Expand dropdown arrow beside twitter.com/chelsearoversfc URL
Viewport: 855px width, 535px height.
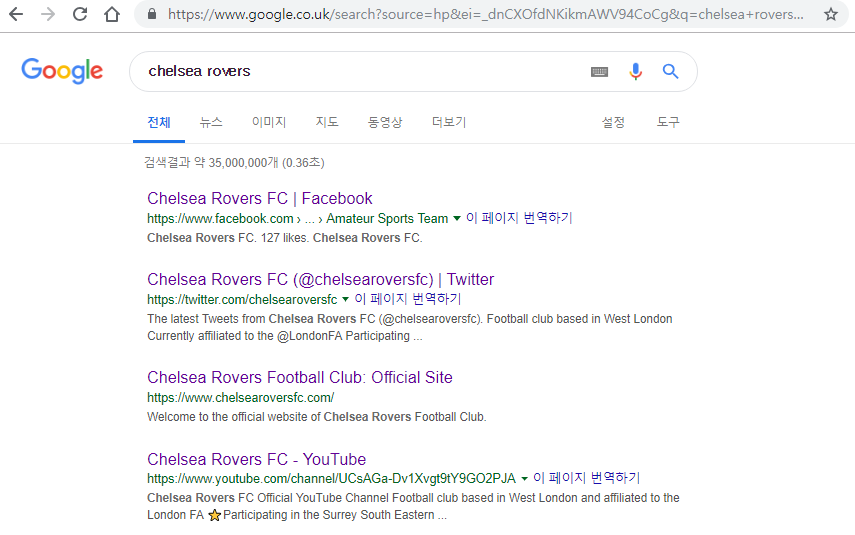point(345,299)
